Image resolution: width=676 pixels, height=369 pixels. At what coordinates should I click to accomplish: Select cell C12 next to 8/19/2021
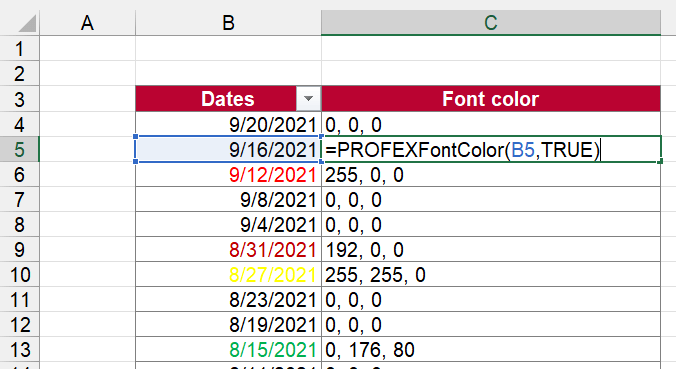491,324
